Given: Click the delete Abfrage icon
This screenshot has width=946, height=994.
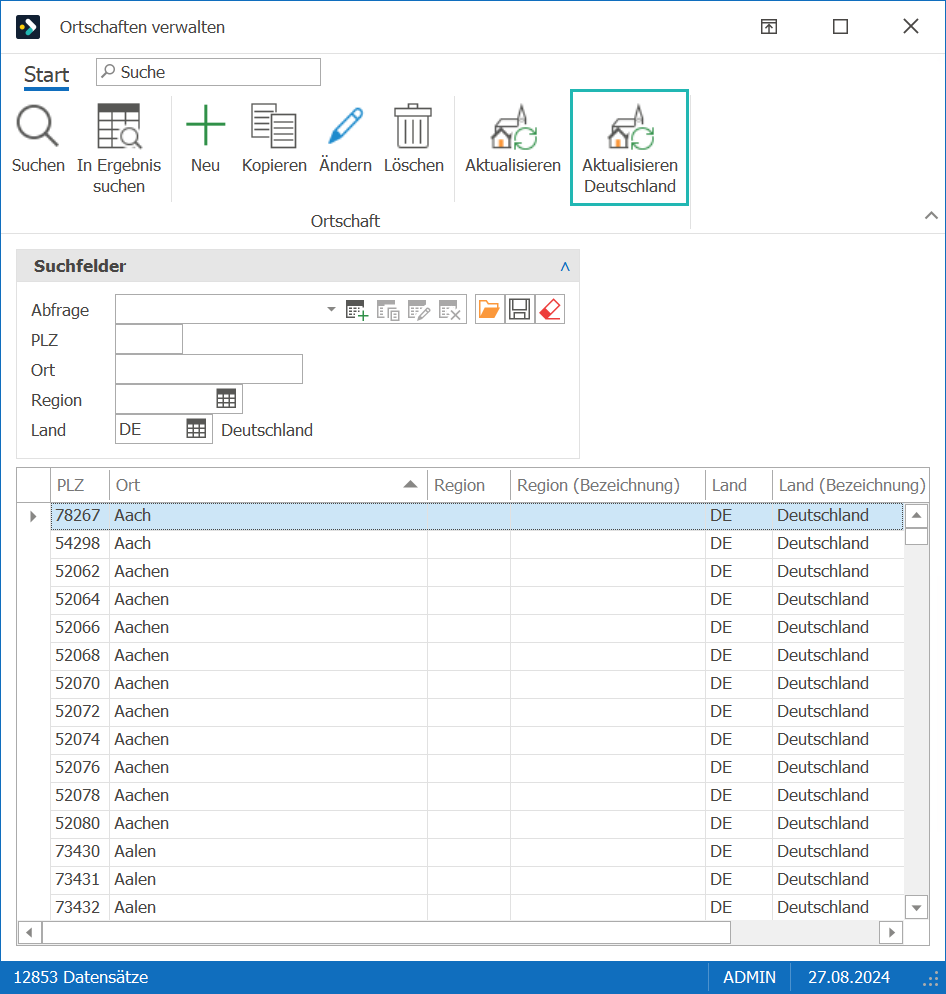Looking at the screenshot, I should point(450,310).
